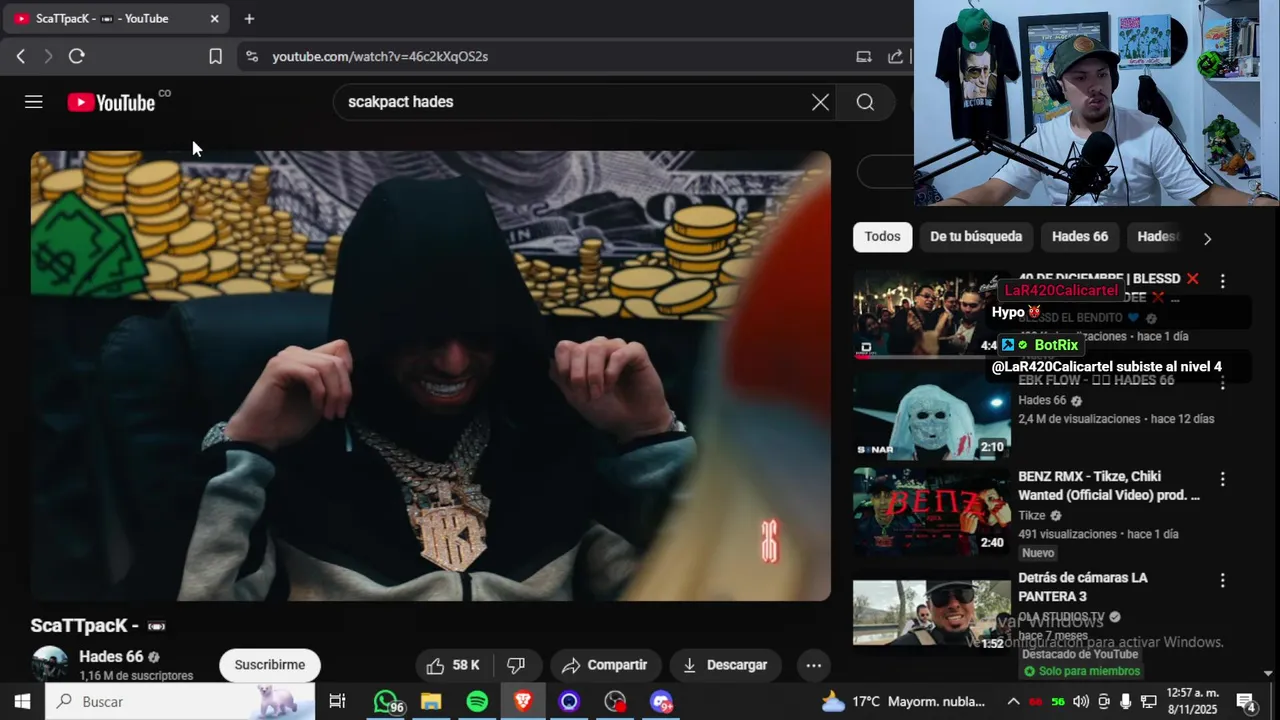Open the EBK FLOW - HADES 66 video title
This screenshot has width=1280, height=720.
point(1096,381)
